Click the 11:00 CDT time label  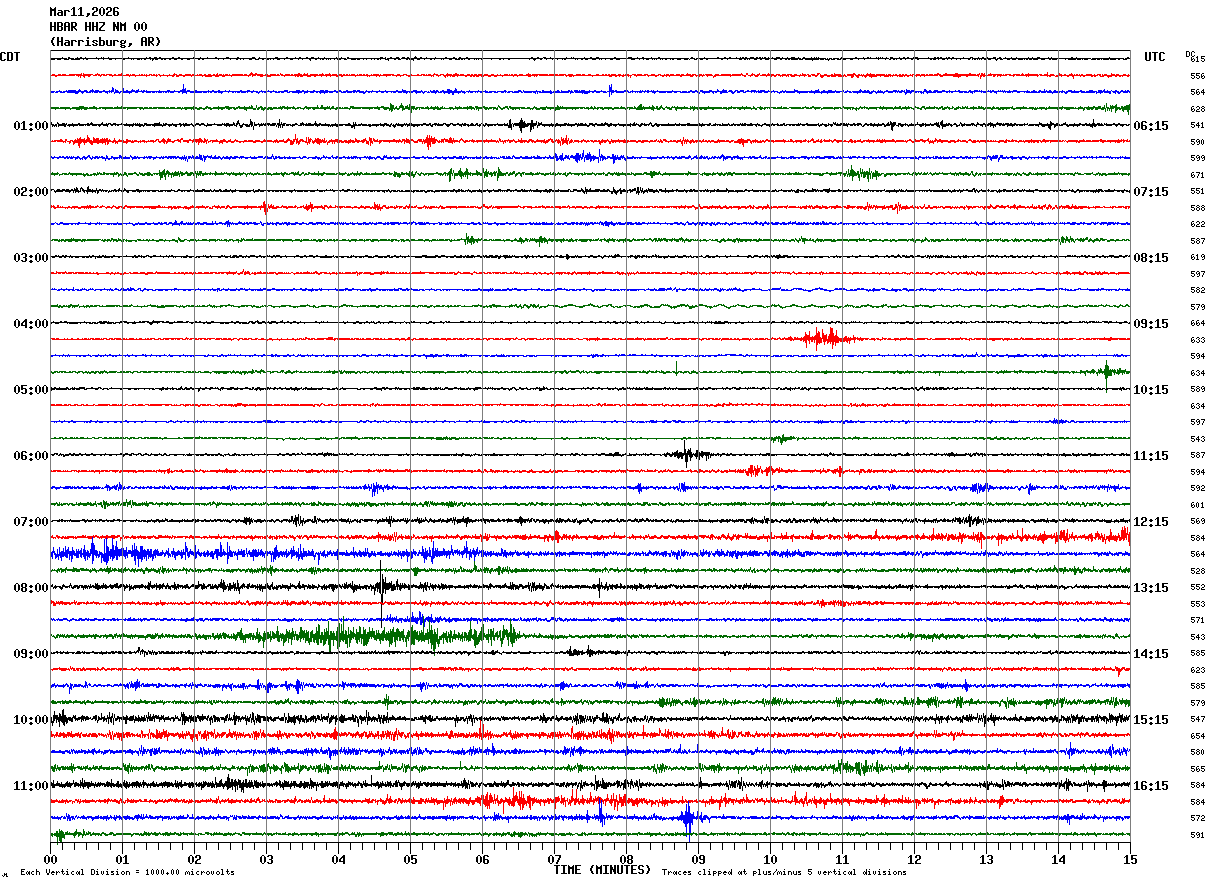(31, 786)
